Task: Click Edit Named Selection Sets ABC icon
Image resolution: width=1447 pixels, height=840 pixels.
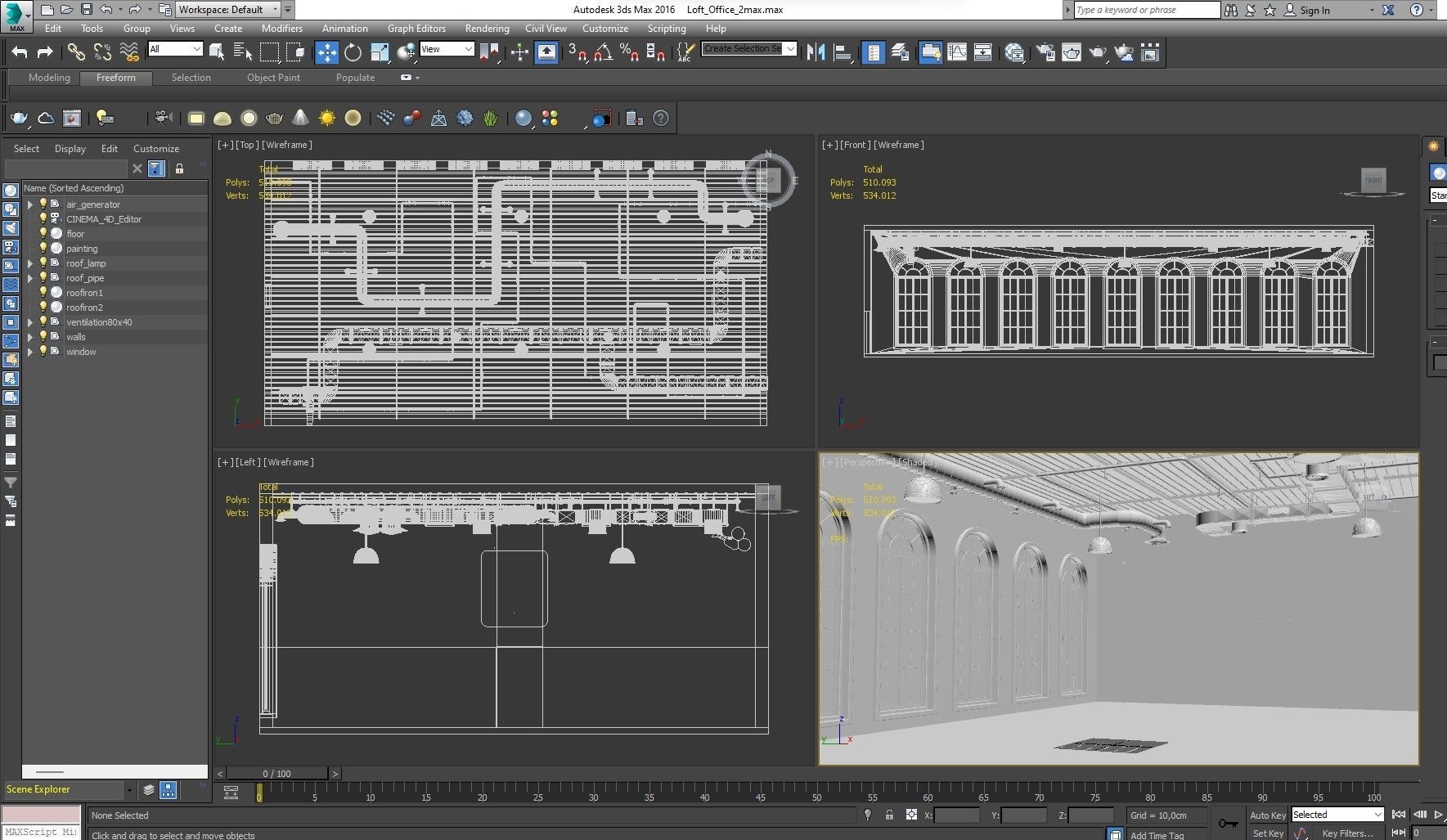Action: [x=685, y=52]
